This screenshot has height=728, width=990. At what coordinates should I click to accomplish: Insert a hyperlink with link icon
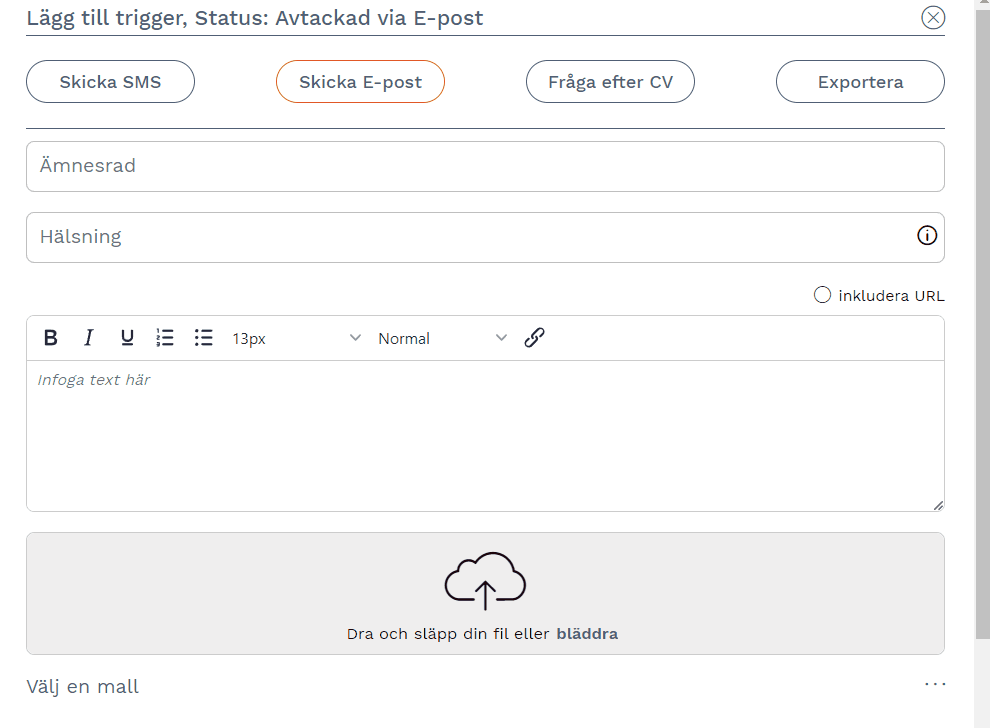535,337
